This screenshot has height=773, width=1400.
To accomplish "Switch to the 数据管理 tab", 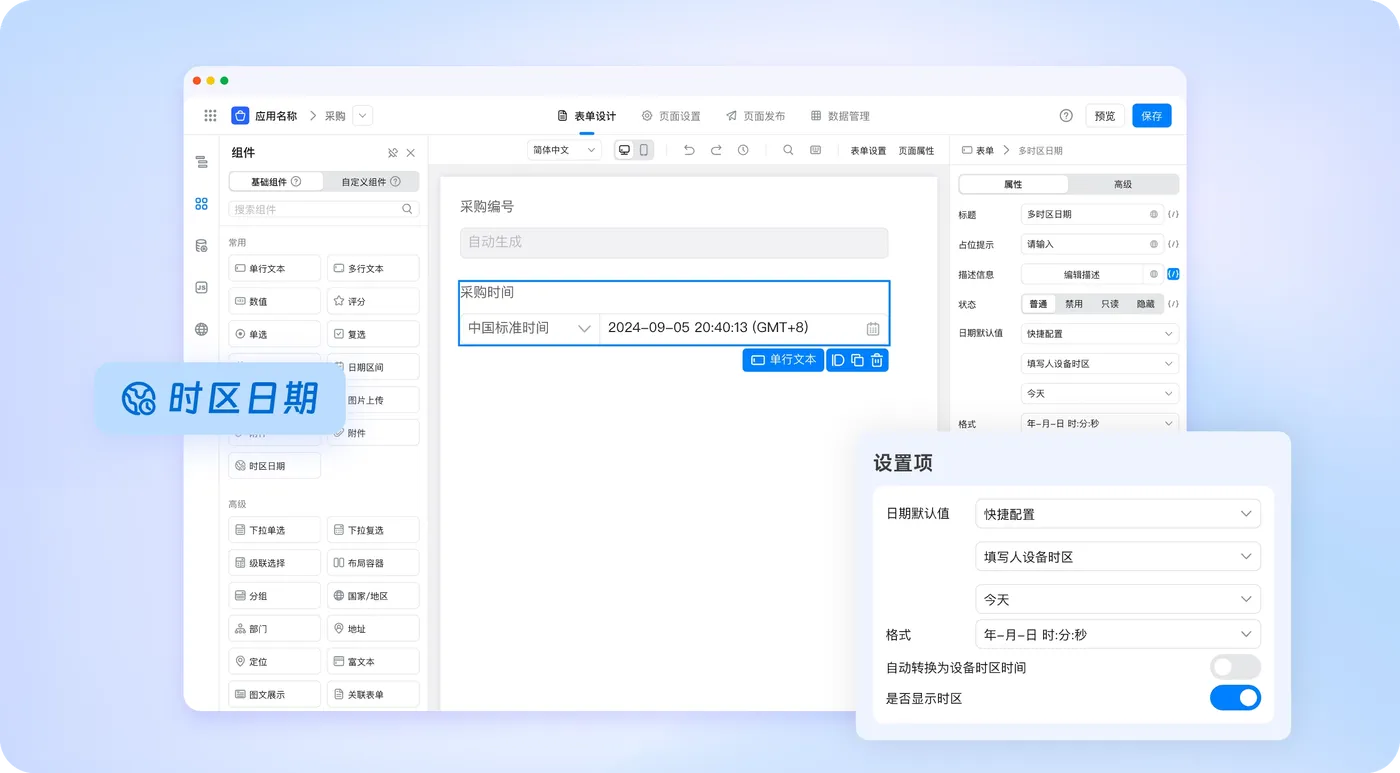I will tap(840, 116).
